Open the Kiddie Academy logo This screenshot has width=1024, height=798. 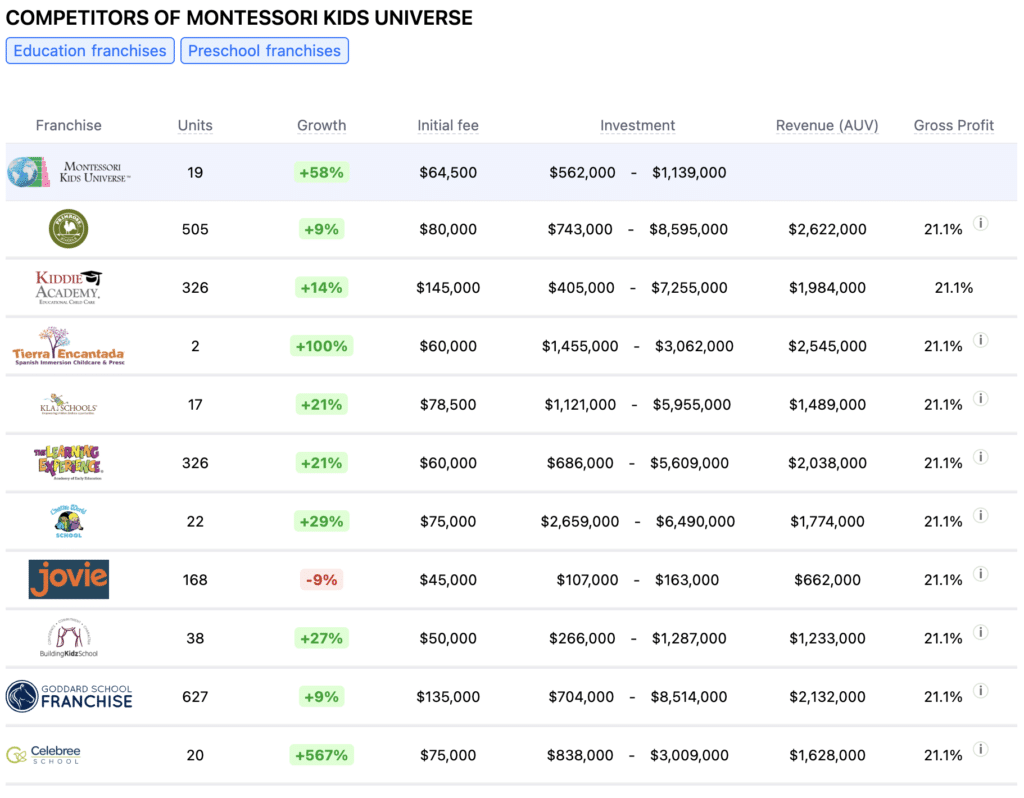69,287
